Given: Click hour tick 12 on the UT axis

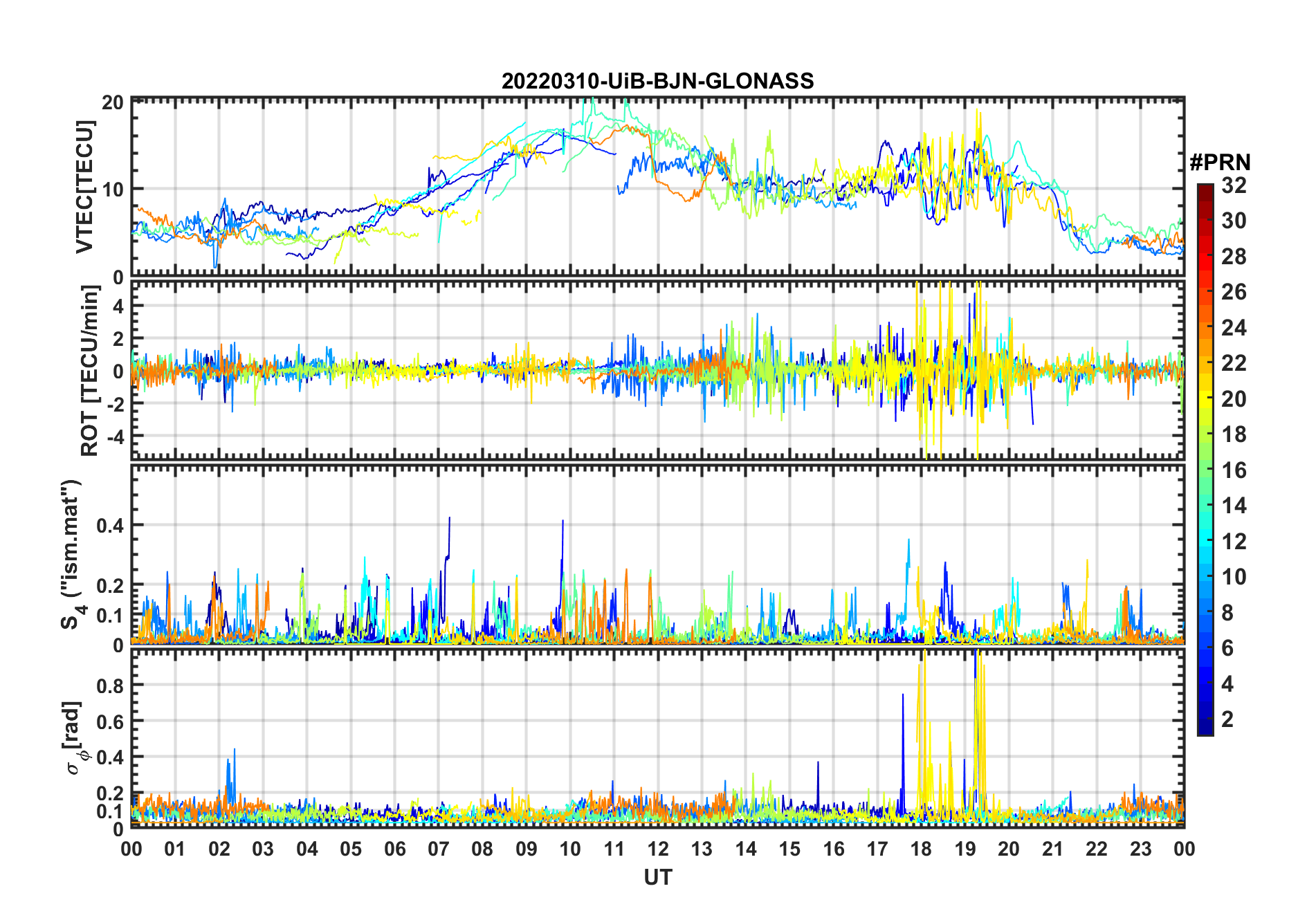Looking at the screenshot, I should (658, 849).
